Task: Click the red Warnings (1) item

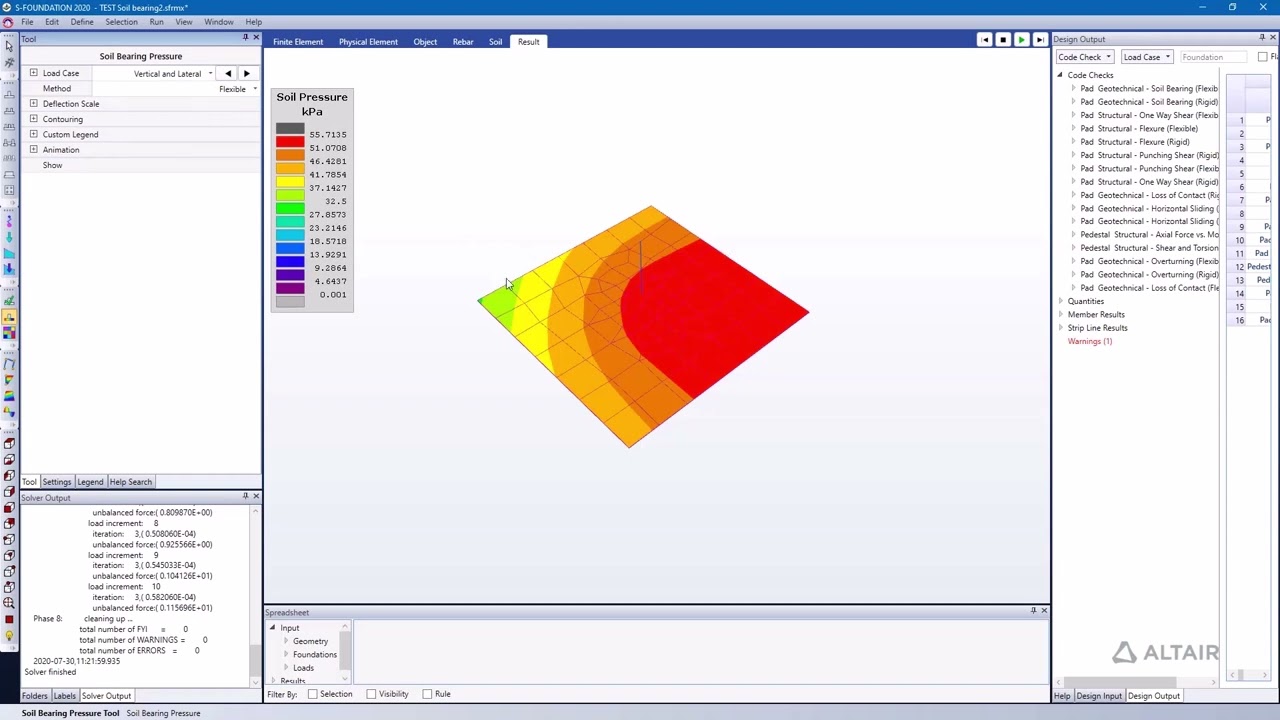Action: [1089, 341]
